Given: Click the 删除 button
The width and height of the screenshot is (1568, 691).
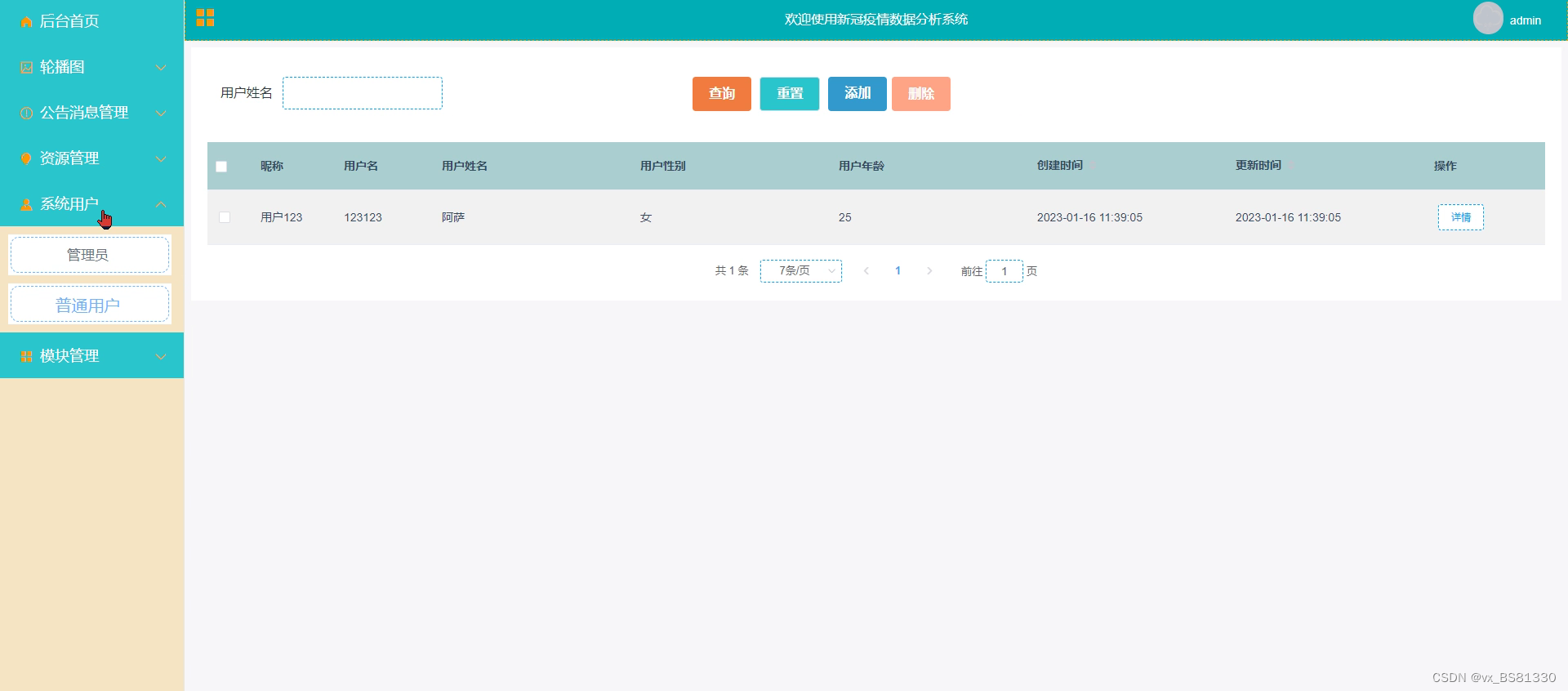Looking at the screenshot, I should pyautogui.click(x=921, y=94).
